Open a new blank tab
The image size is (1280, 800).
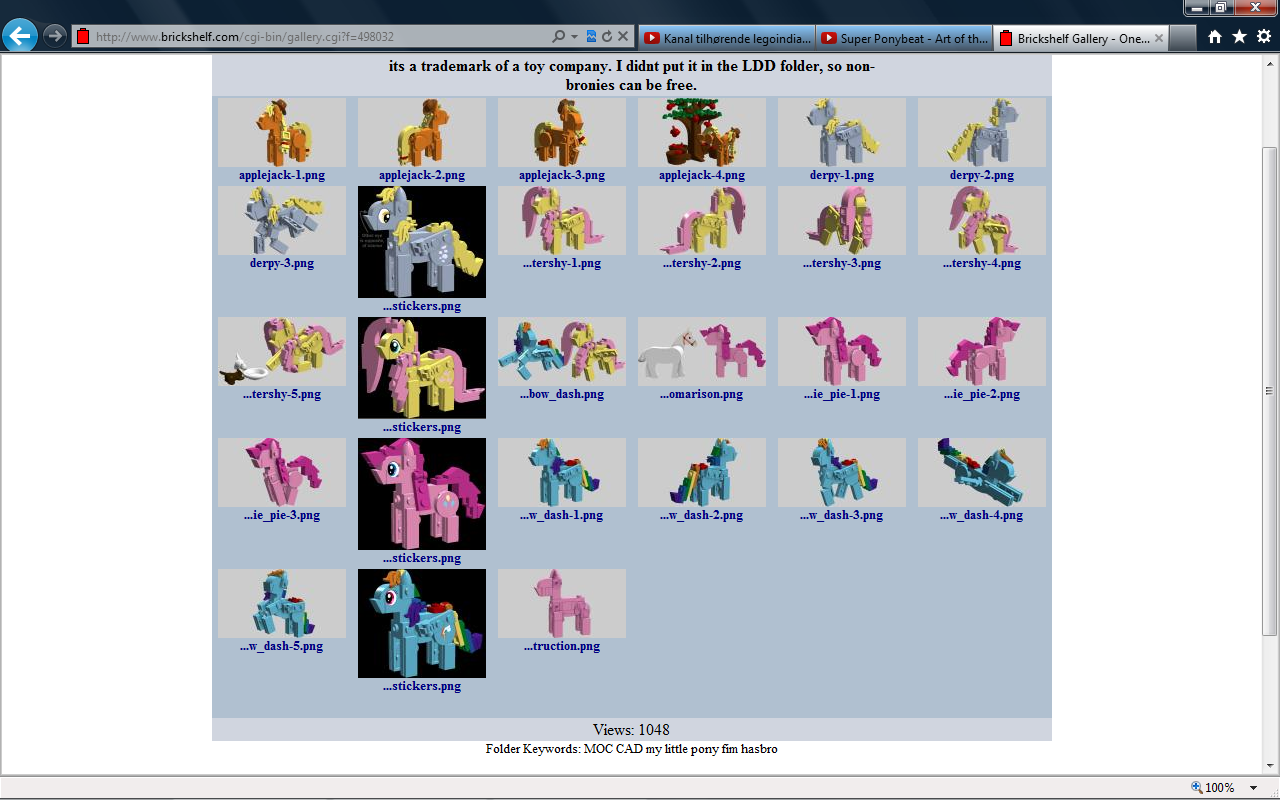click(x=1183, y=38)
